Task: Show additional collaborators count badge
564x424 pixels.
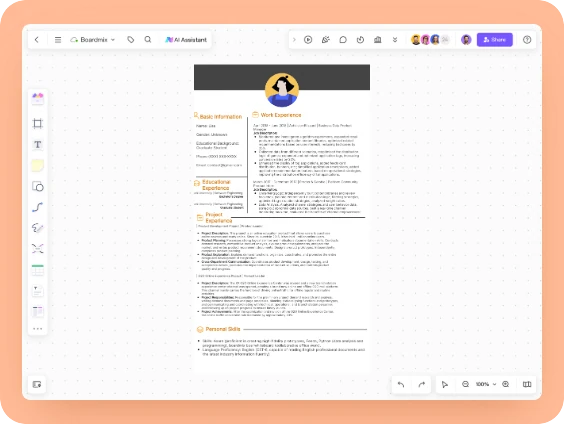Action: 445,40
